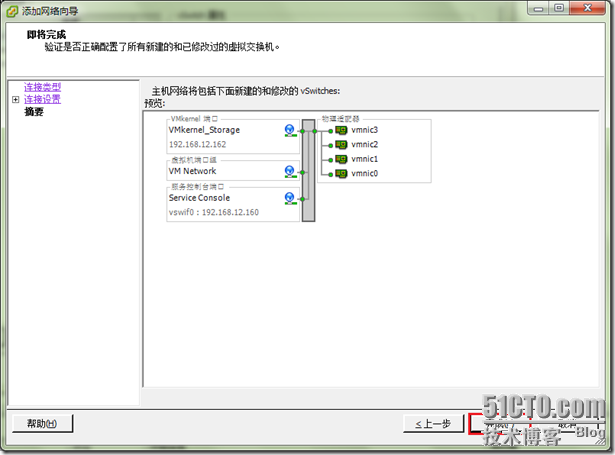Viewport: 615px width, 455px height.
Task: Click the vmnic2 adapter name
Action: pyautogui.click(x=365, y=145)
